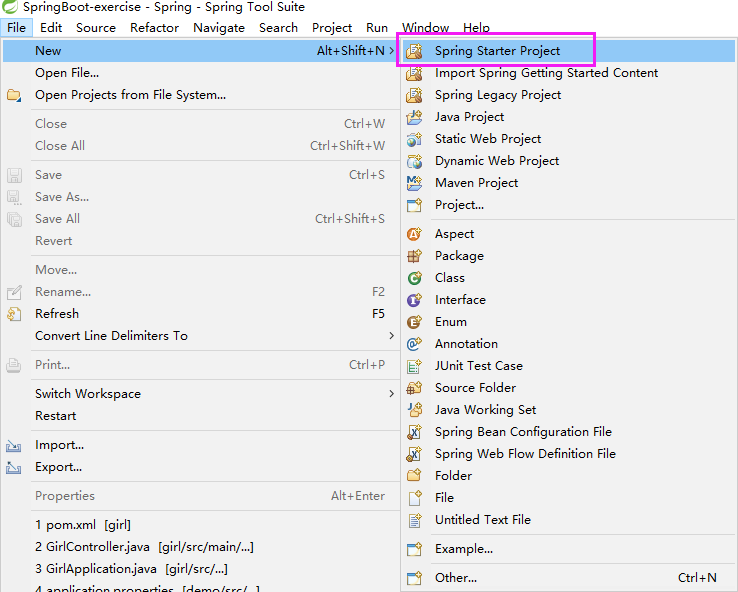Click the Untitled Text File icon
The image size is (738, 592).
tap(414, 520)
